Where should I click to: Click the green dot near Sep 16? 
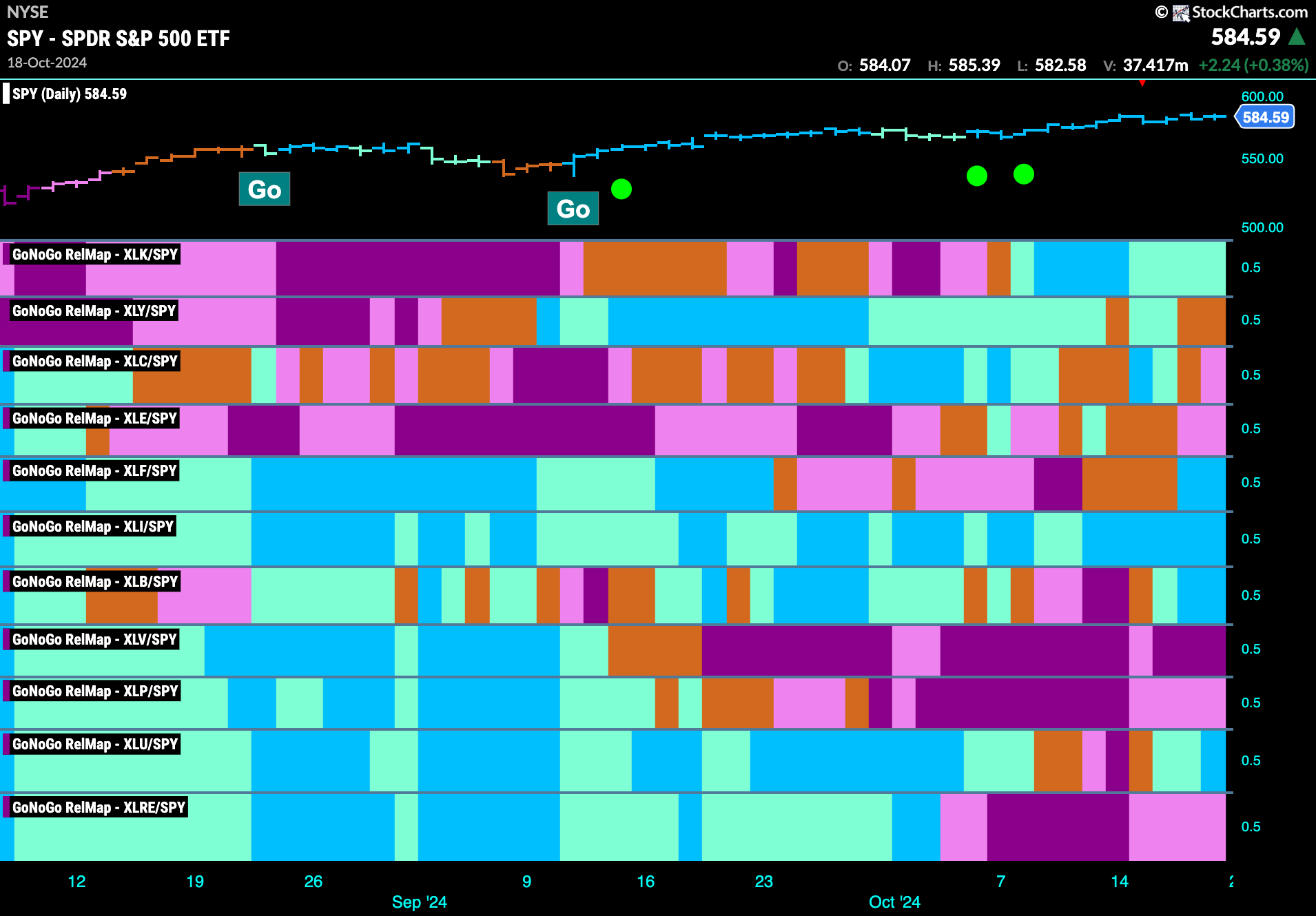click(x=621, y=189)
